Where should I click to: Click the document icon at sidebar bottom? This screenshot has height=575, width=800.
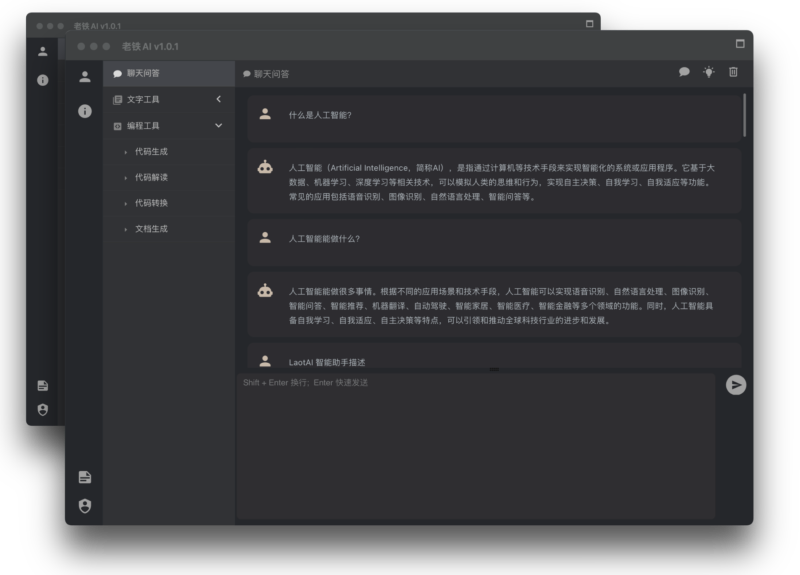(85, 477)
